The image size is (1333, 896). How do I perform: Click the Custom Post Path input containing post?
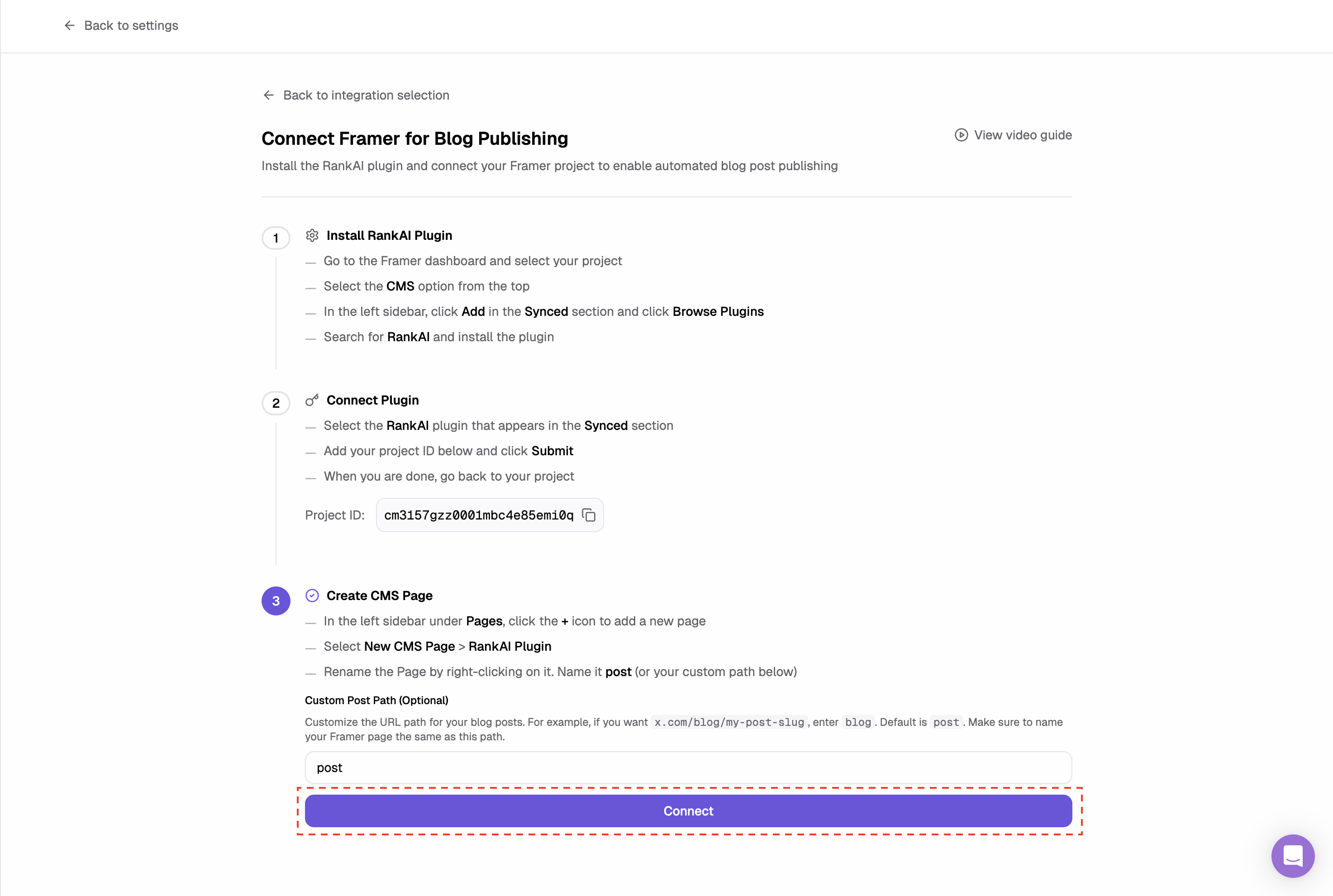click(688, 767)
